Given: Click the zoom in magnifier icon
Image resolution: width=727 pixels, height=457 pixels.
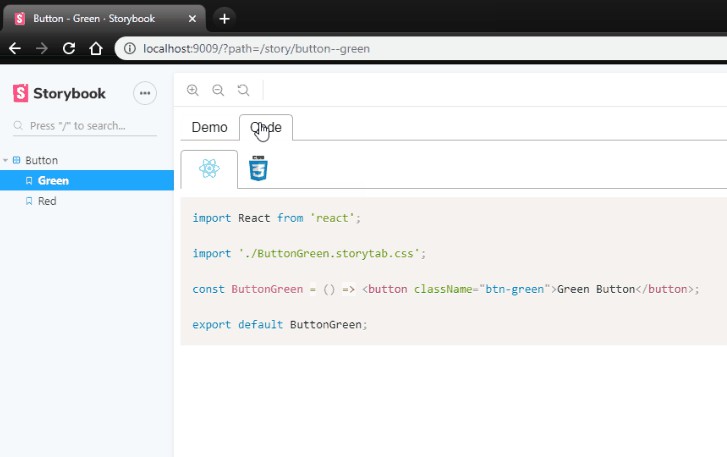Looking at the screenshot, I should 193,90.
